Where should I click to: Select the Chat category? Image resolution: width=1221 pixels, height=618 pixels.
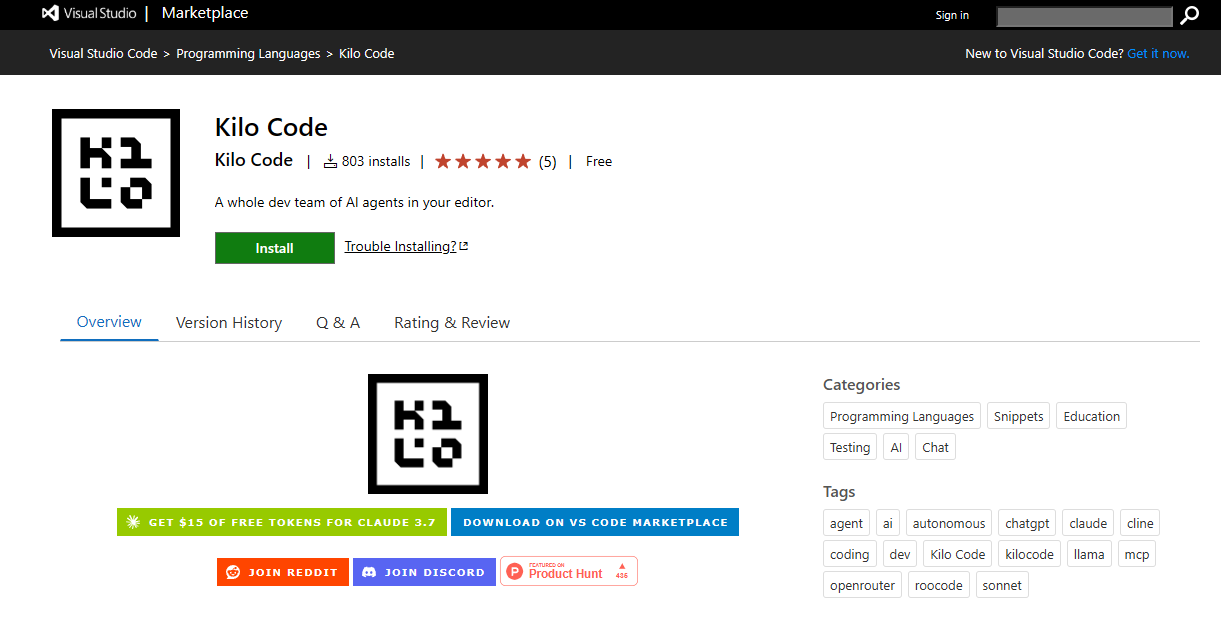935,447
